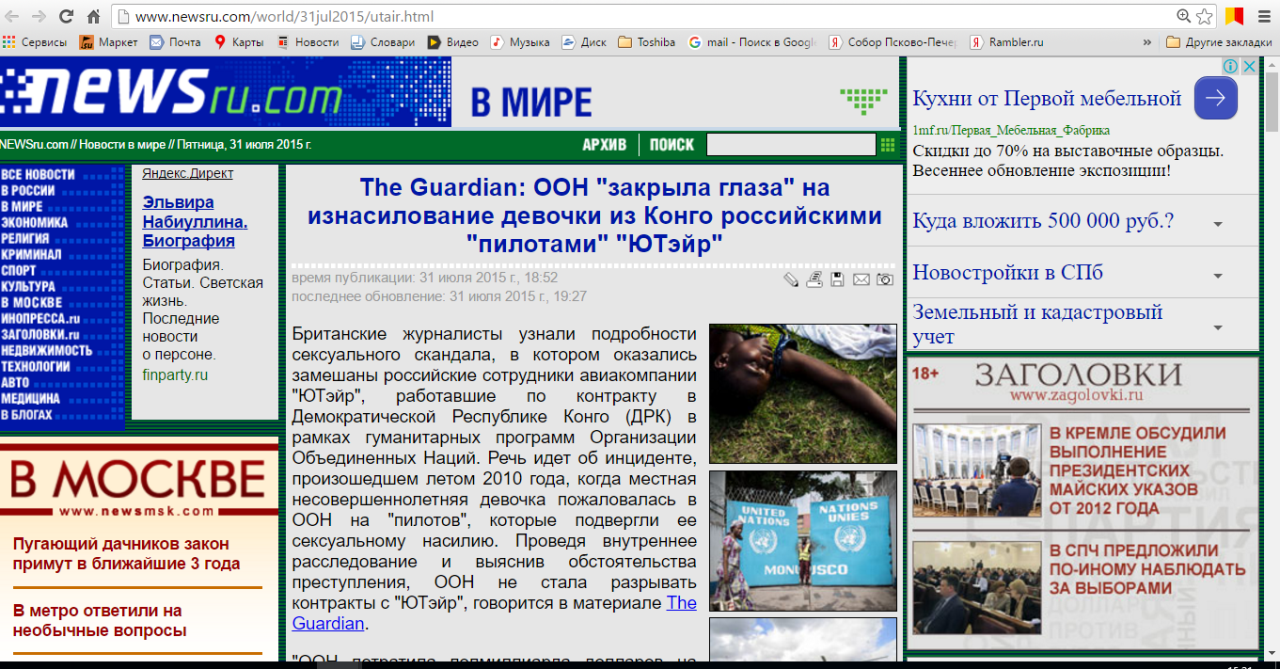
Task: Open the Карты bookmark
Action: coord(239,42)
